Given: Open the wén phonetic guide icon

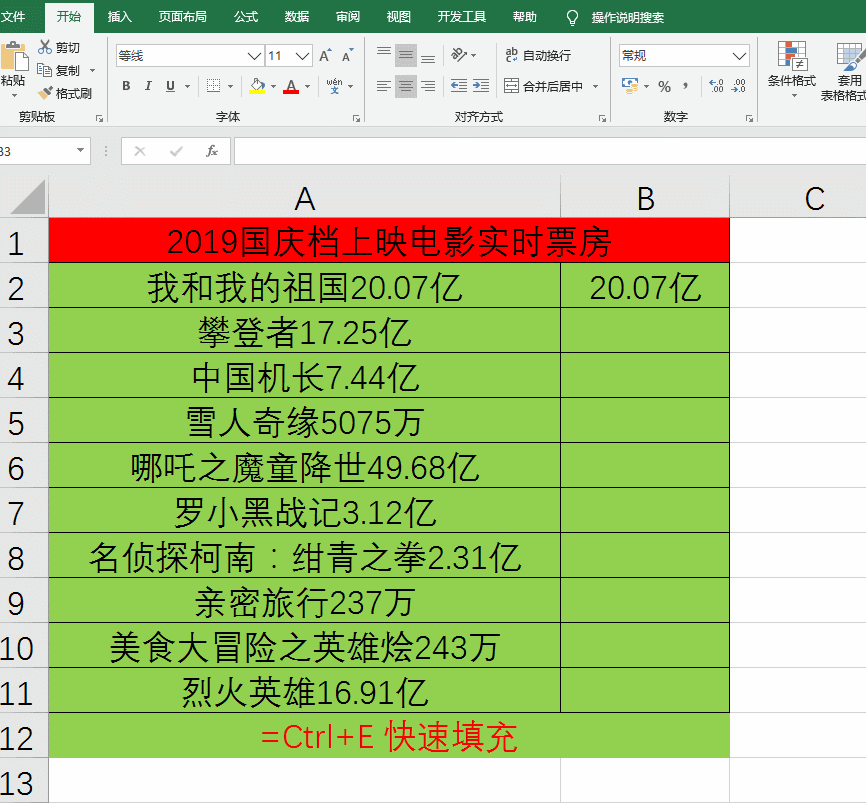Looking at the screenshot, I should click(x=334, y=86).
